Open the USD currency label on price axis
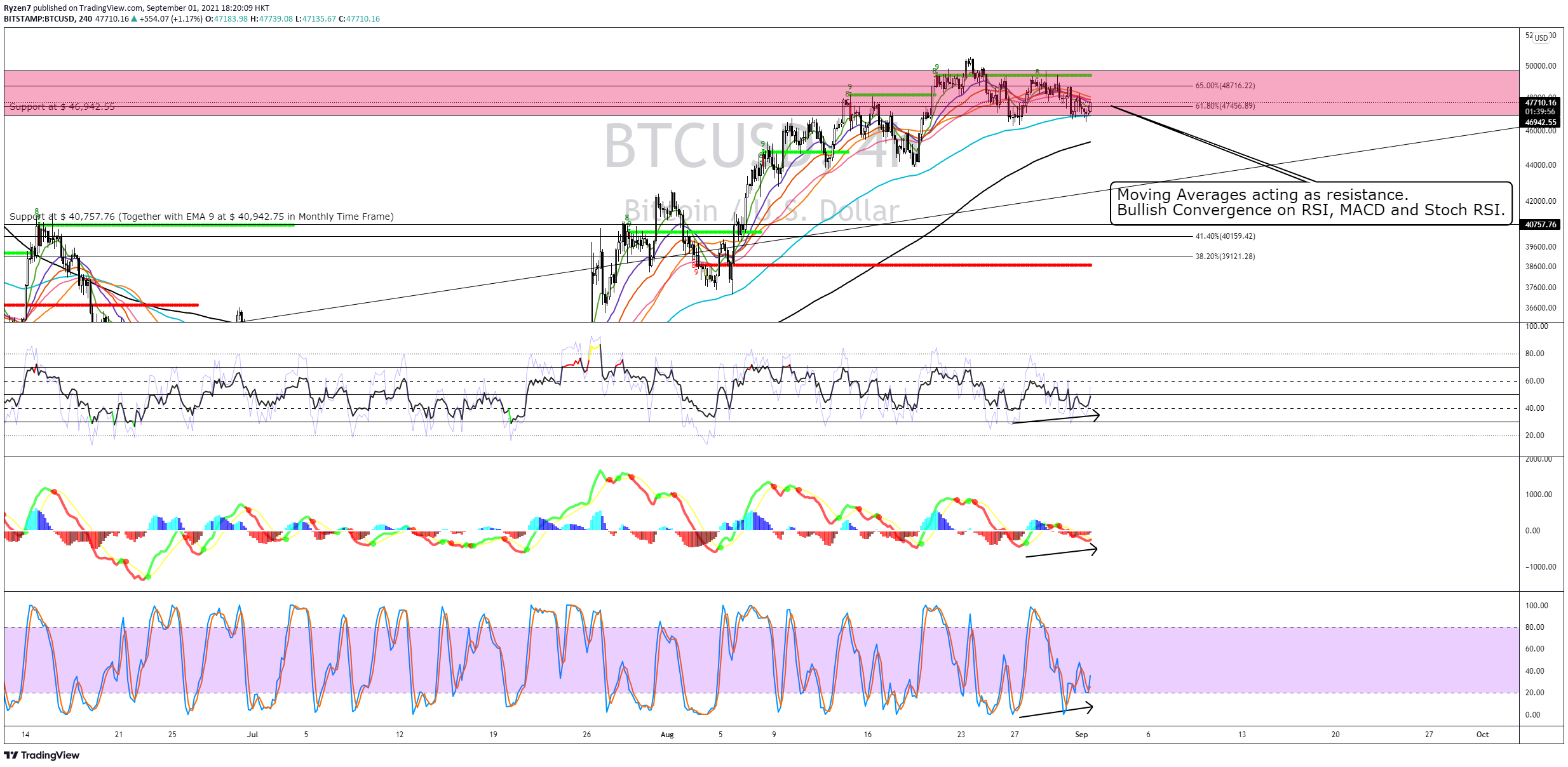Screen dimensions: 1568x767 click(1541, 37)
